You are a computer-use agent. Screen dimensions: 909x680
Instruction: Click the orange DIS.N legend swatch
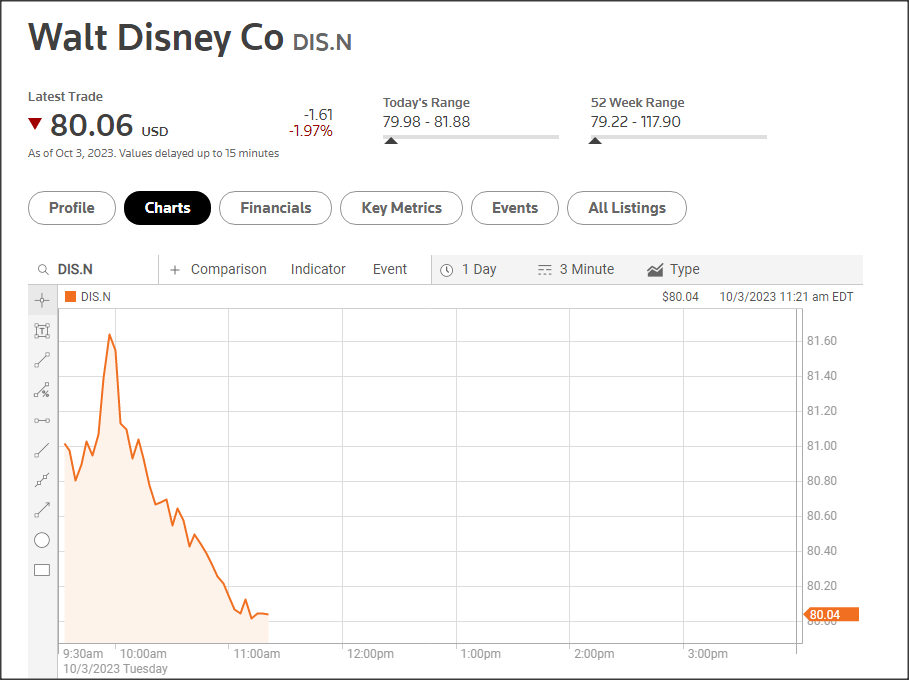(71, 297)
